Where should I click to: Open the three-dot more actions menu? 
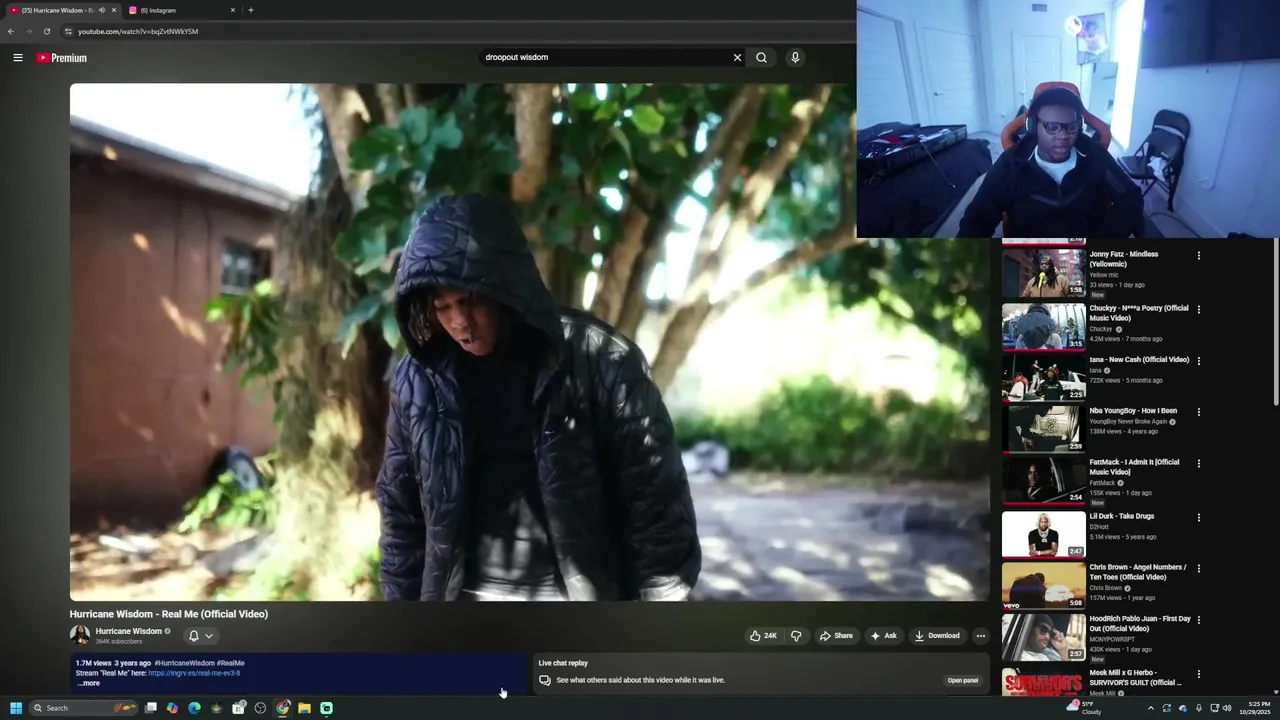pos(981,636)
